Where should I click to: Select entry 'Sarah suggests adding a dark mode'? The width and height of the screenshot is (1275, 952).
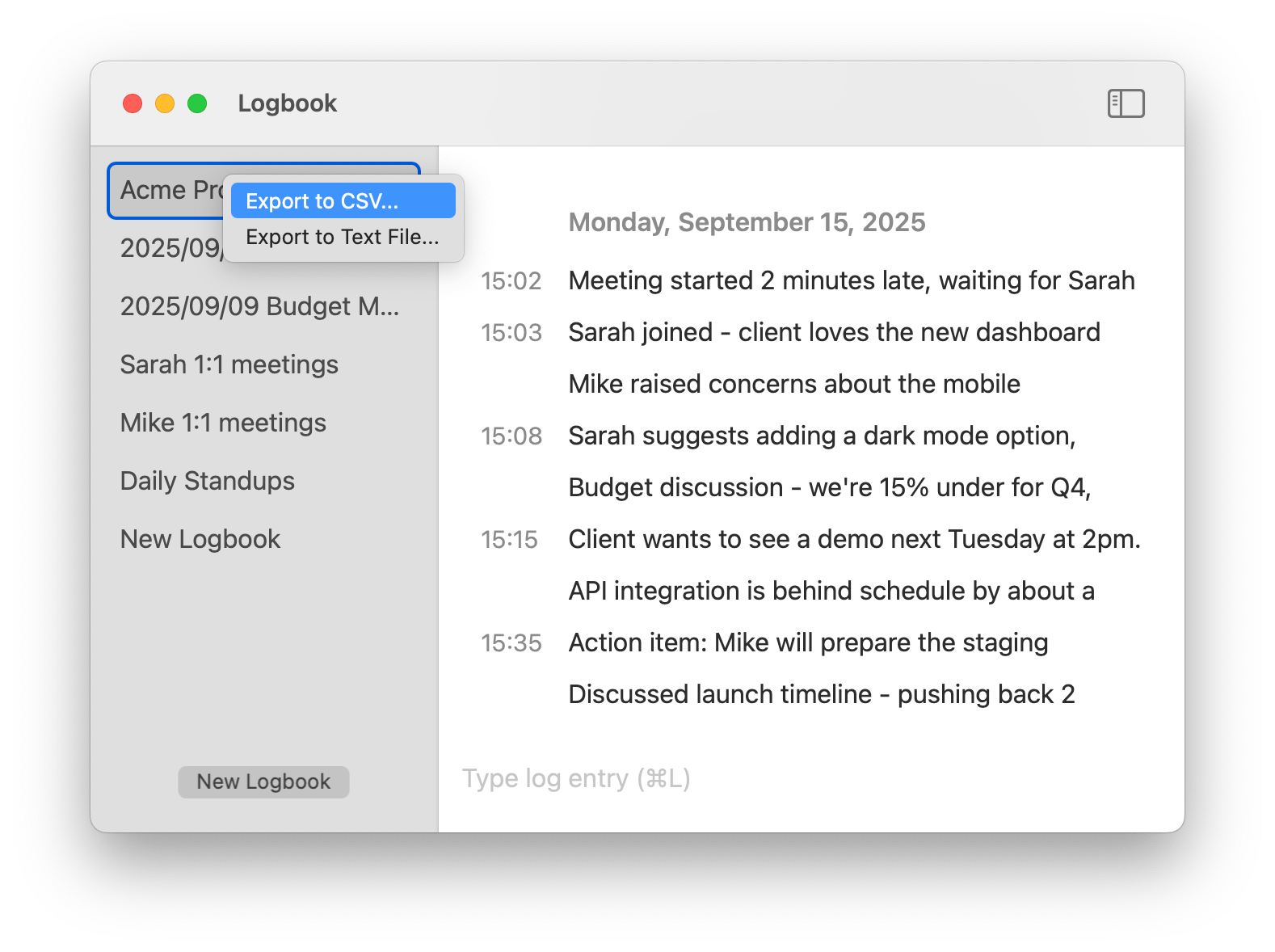click(x=822, y=436)
